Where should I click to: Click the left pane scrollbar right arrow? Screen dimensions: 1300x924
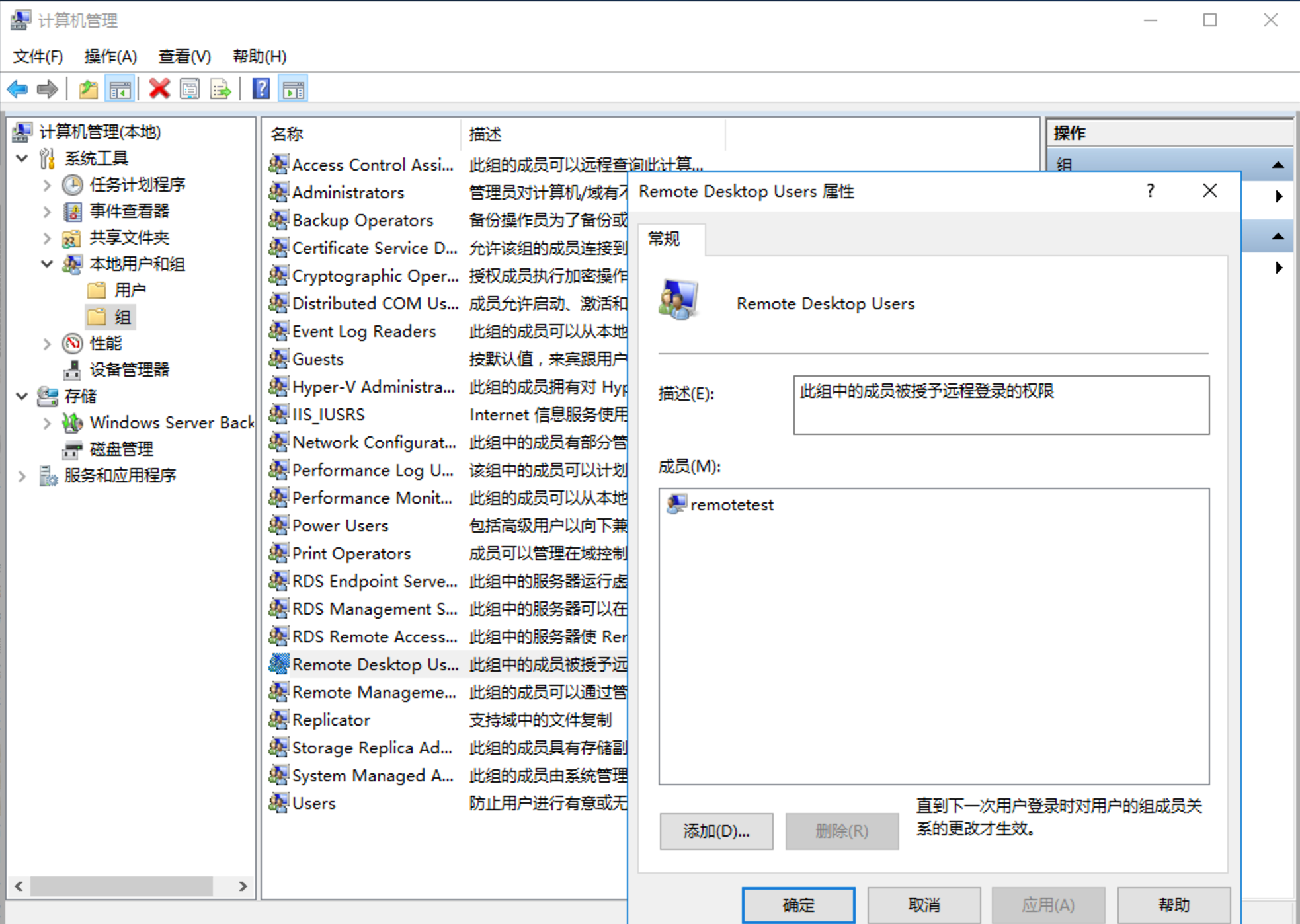243,886
